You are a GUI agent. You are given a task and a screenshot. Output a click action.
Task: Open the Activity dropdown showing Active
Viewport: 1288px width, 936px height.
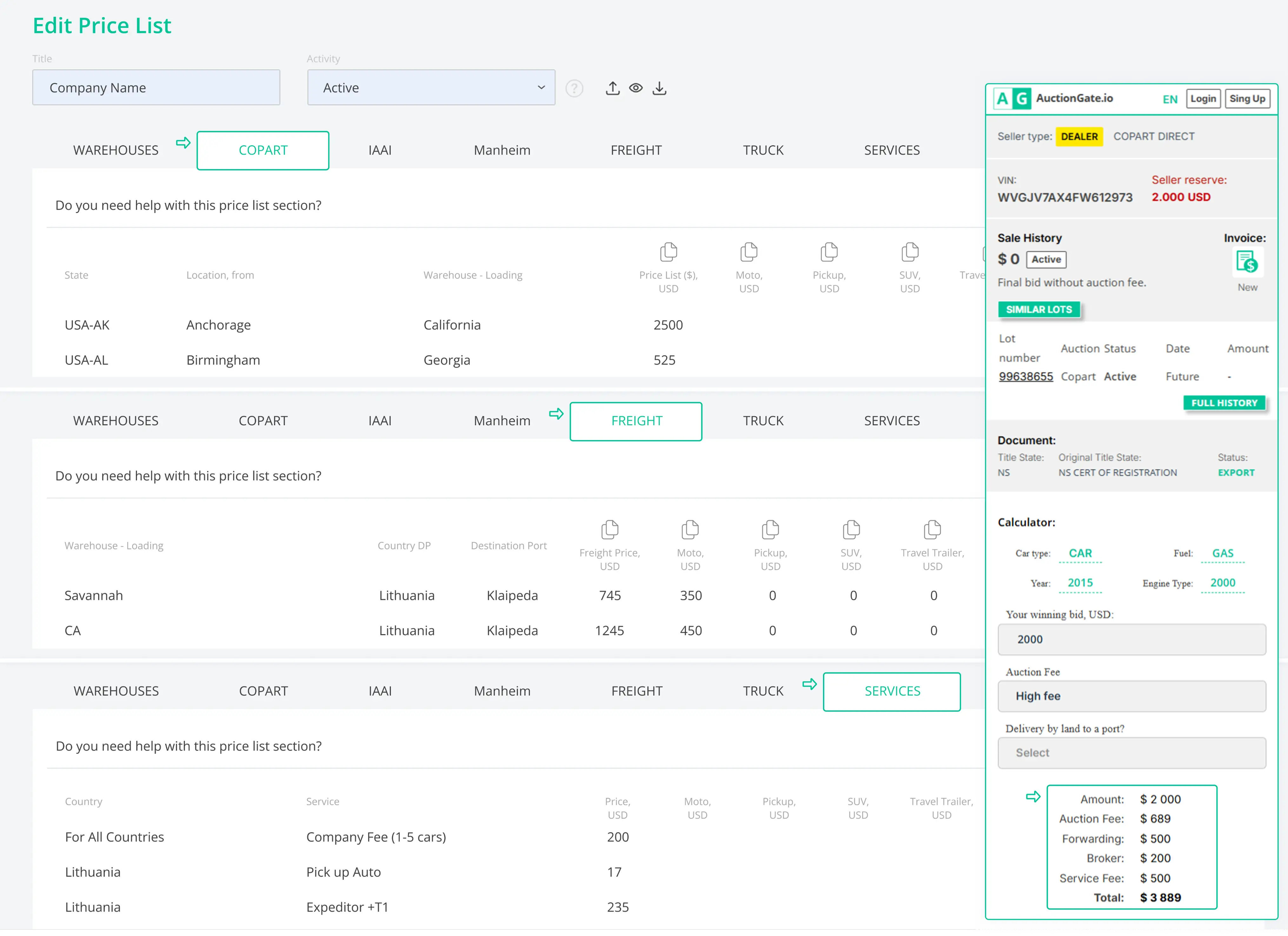pyautogui.click(x=431, y=88)
